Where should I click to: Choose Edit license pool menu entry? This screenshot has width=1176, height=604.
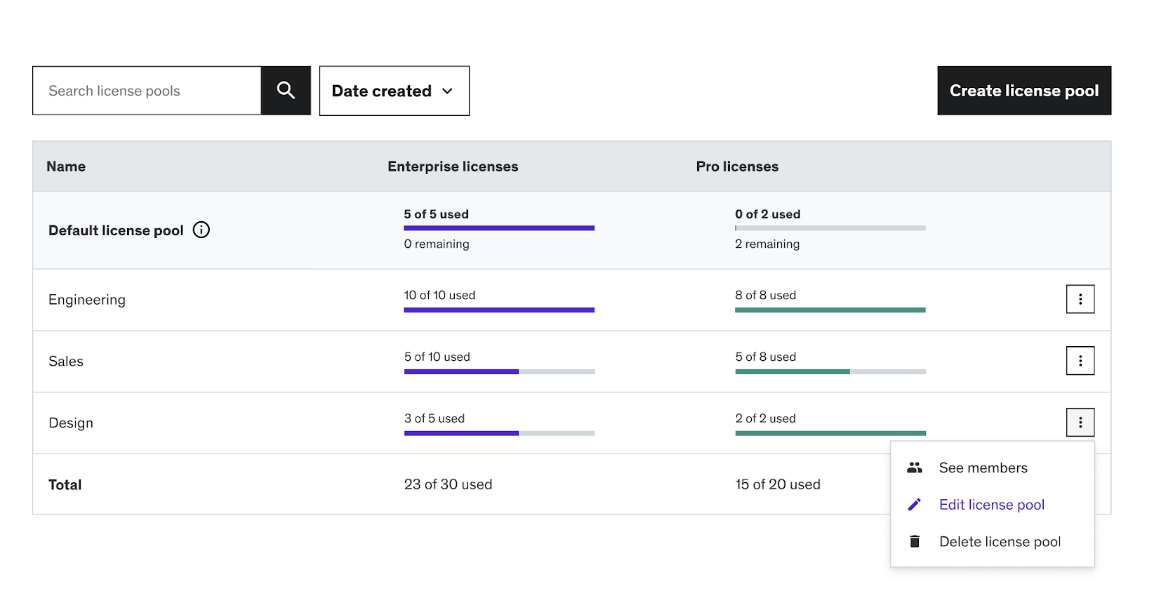[x=992, y=505]
